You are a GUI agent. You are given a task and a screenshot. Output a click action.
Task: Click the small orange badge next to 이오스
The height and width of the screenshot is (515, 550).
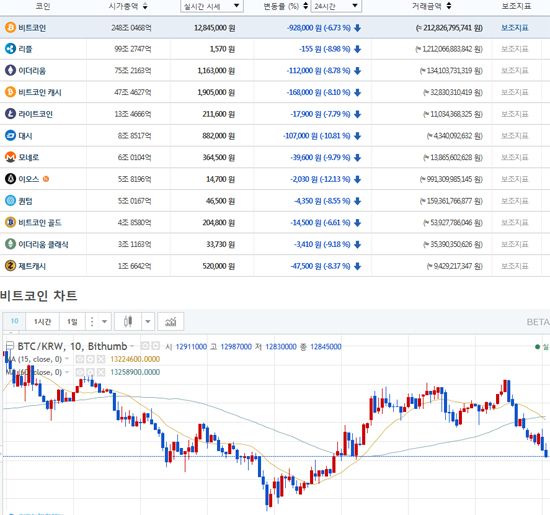pyautogui.click(x=46, y=179)
